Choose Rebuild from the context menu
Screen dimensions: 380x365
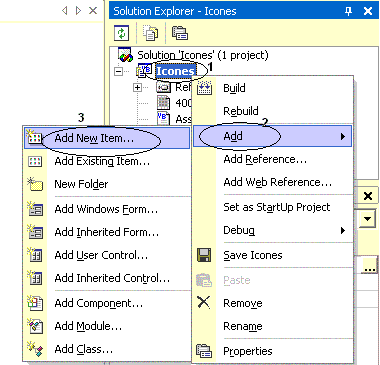pyautogui.click(x=272, y=111)
